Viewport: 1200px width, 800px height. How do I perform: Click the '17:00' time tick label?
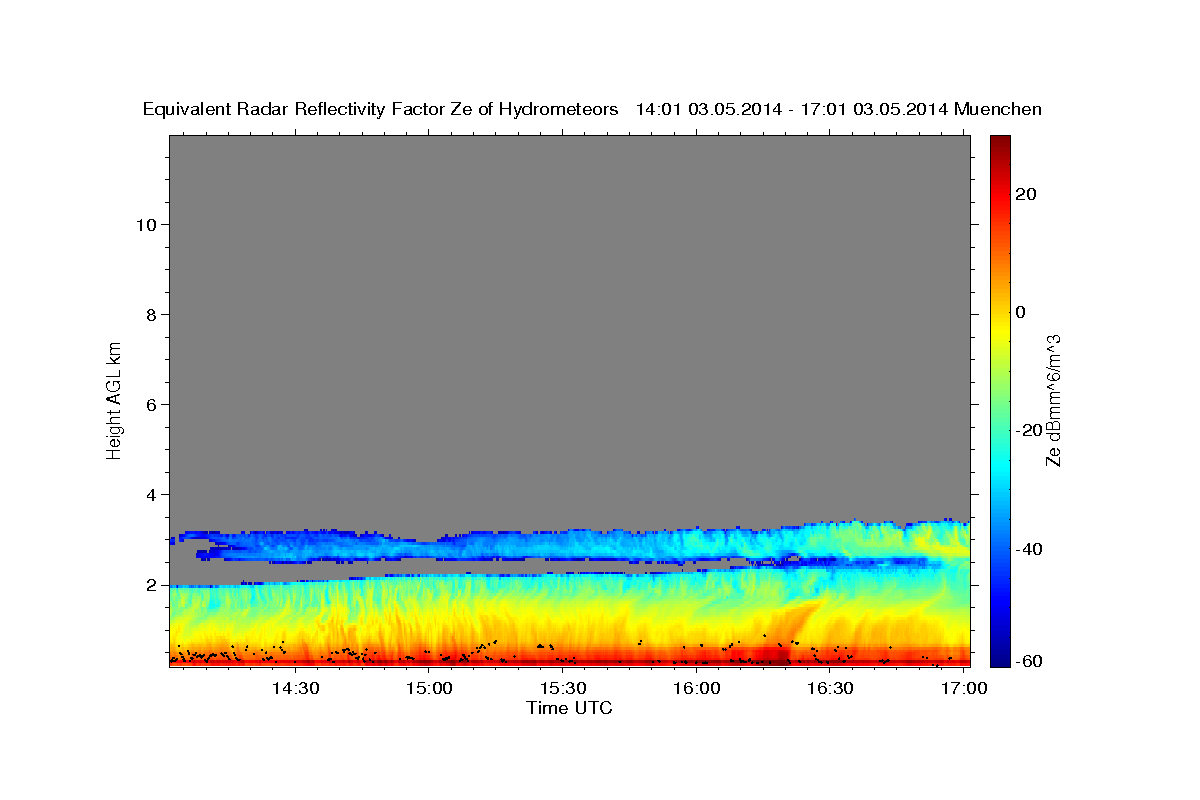click(964, 689)
